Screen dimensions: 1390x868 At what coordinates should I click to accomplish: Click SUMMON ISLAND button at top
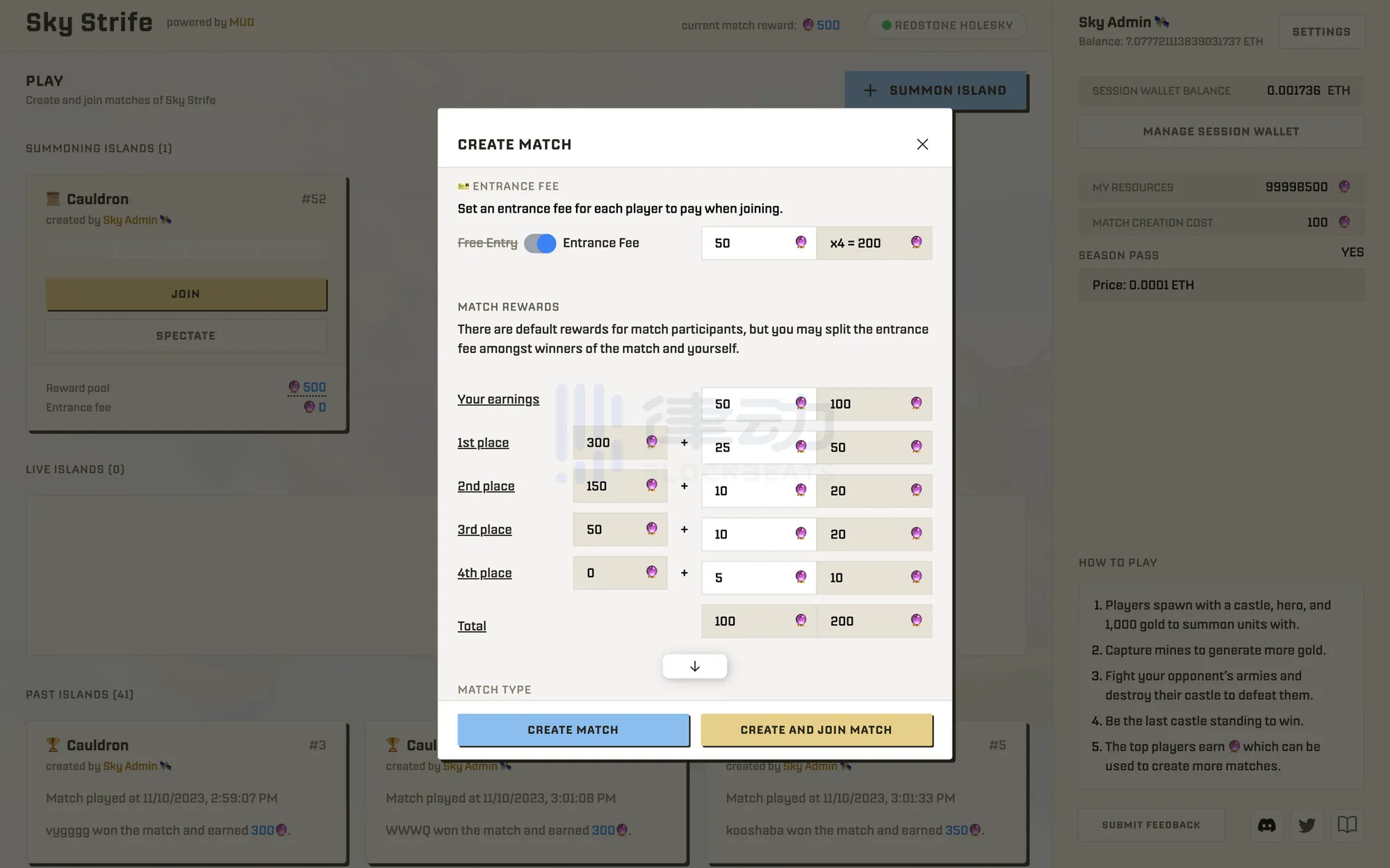[935, 90]
